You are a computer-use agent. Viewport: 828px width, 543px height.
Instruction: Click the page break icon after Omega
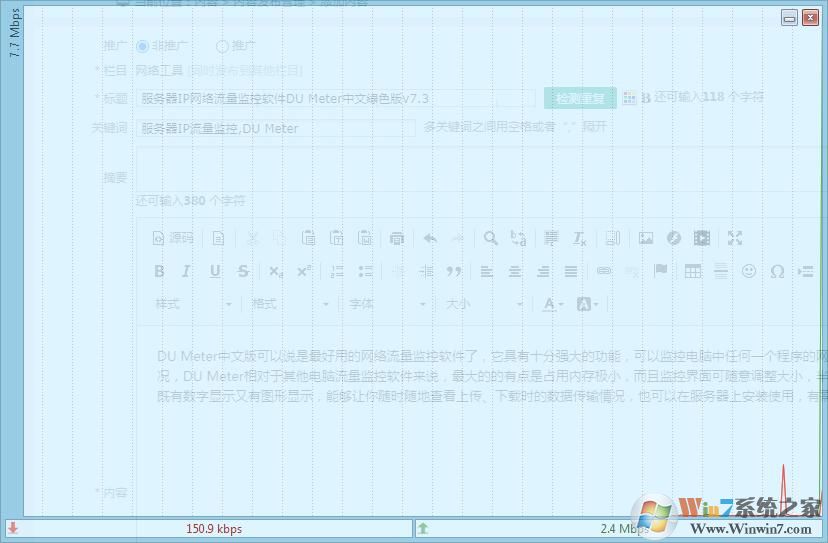[805, 272]
